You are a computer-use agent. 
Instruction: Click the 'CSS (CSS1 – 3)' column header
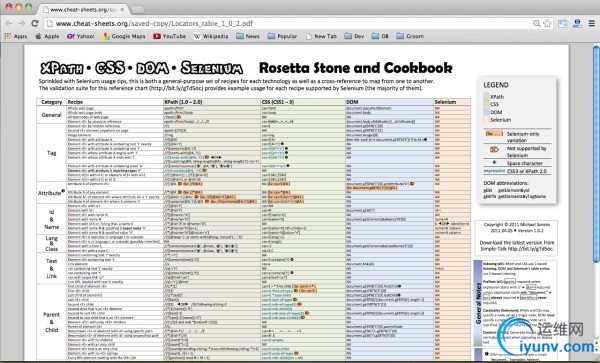pyautogui.click(x=303, y=102)
